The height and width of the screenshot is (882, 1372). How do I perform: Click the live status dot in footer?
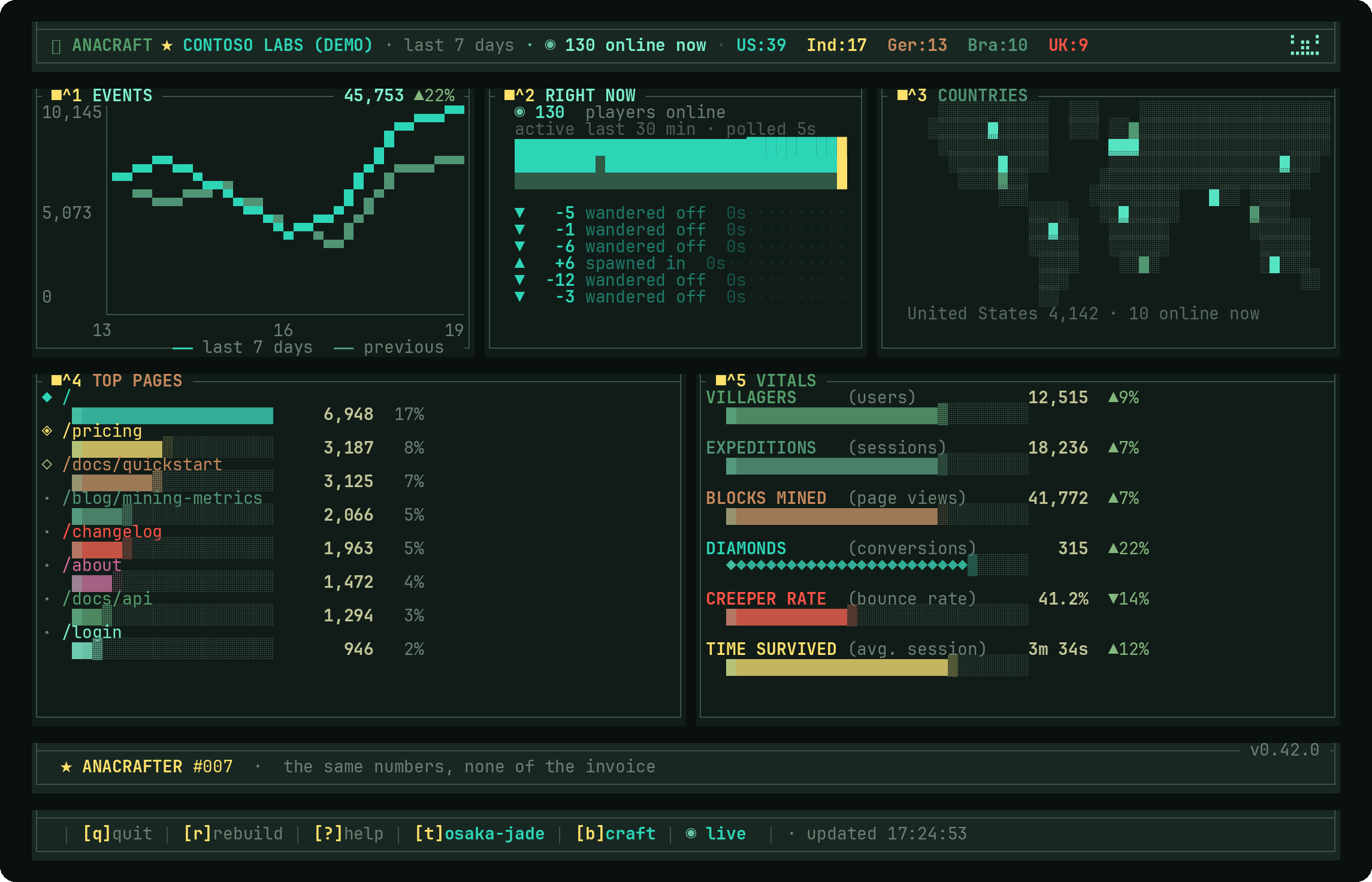click(x=691, y=833)
